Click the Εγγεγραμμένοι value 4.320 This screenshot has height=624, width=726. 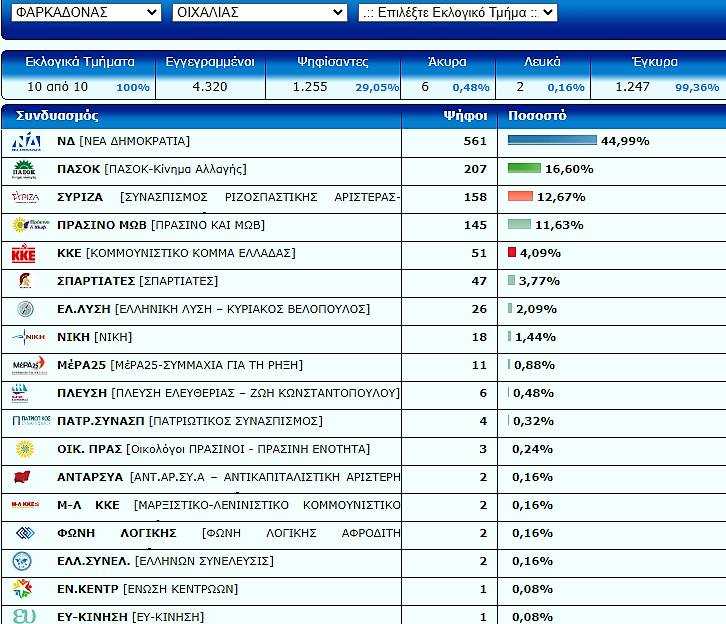tap(210, 87)
